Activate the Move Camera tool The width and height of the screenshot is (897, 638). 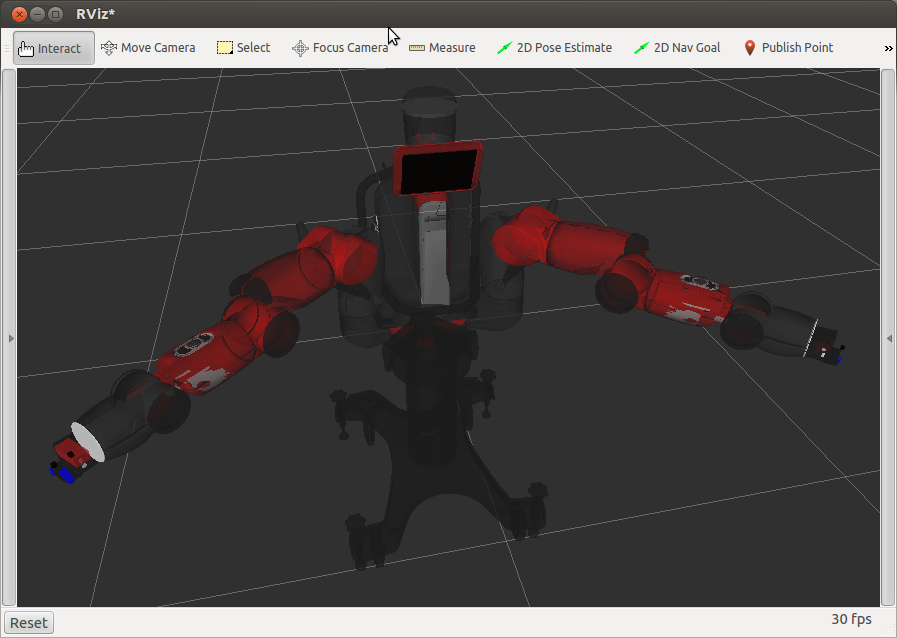click(x=148, y=48)
